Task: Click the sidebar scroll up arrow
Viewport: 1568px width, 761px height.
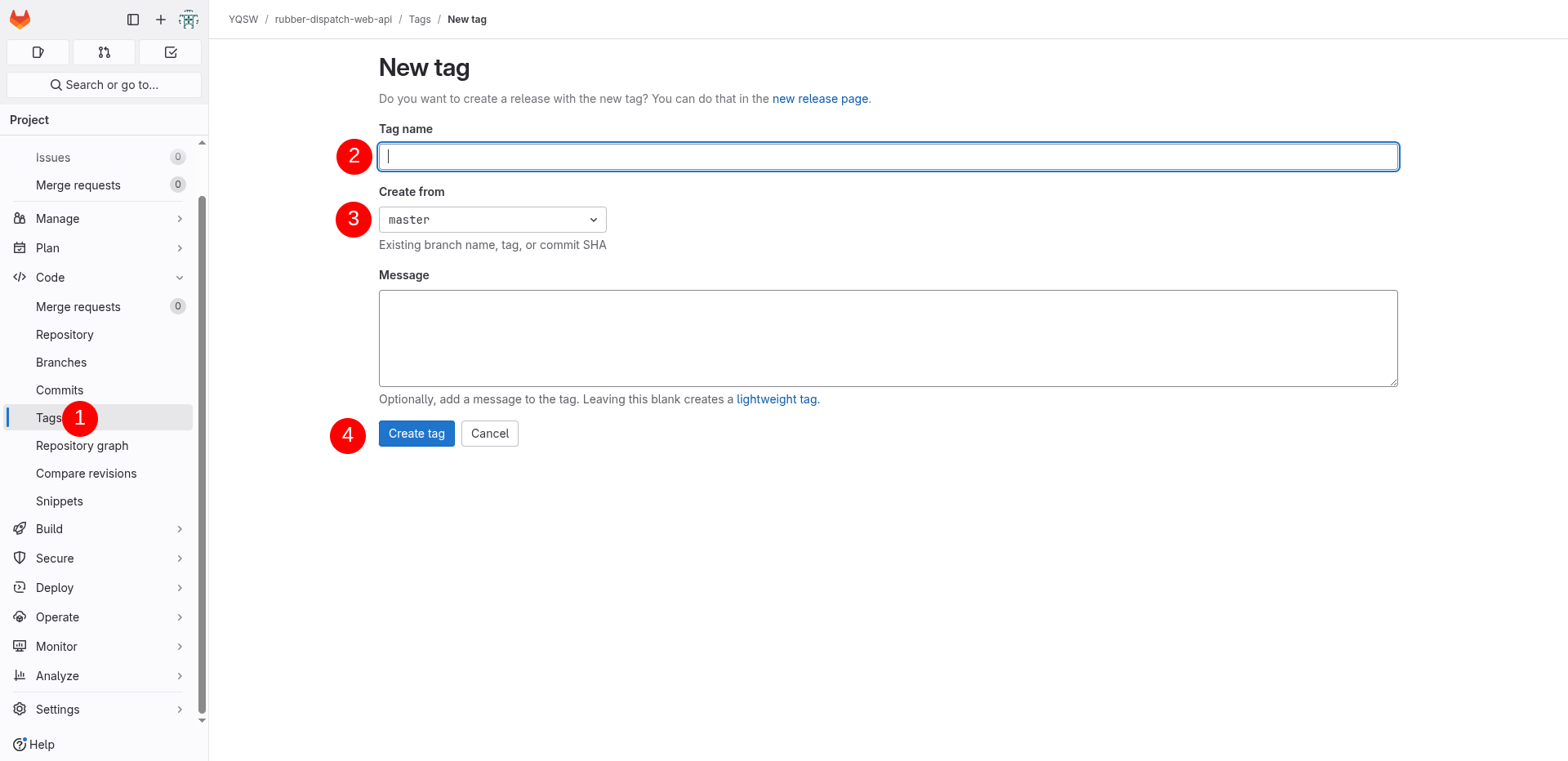Action: (202, 143)
